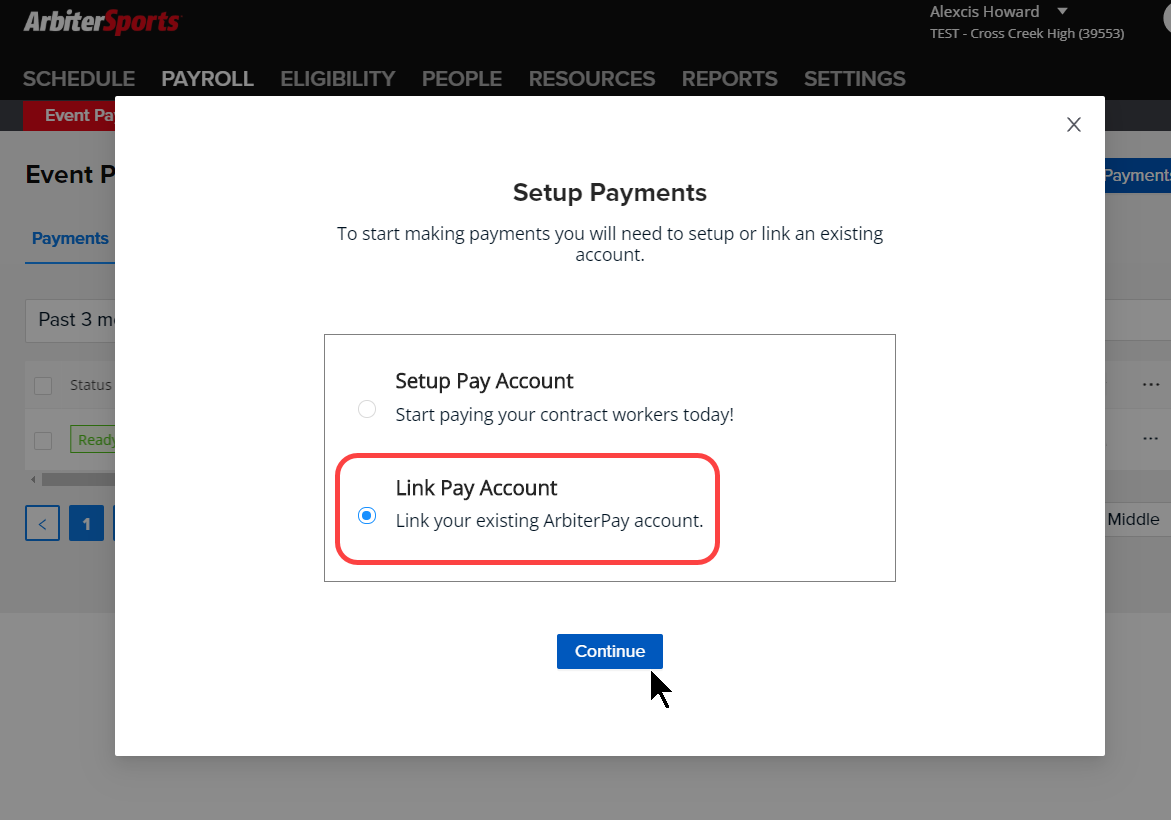The height and width of the screenshot is (820, 1171).
Task: Click the blue Payments button behind dialog
Action: (x=1137, y=176)
